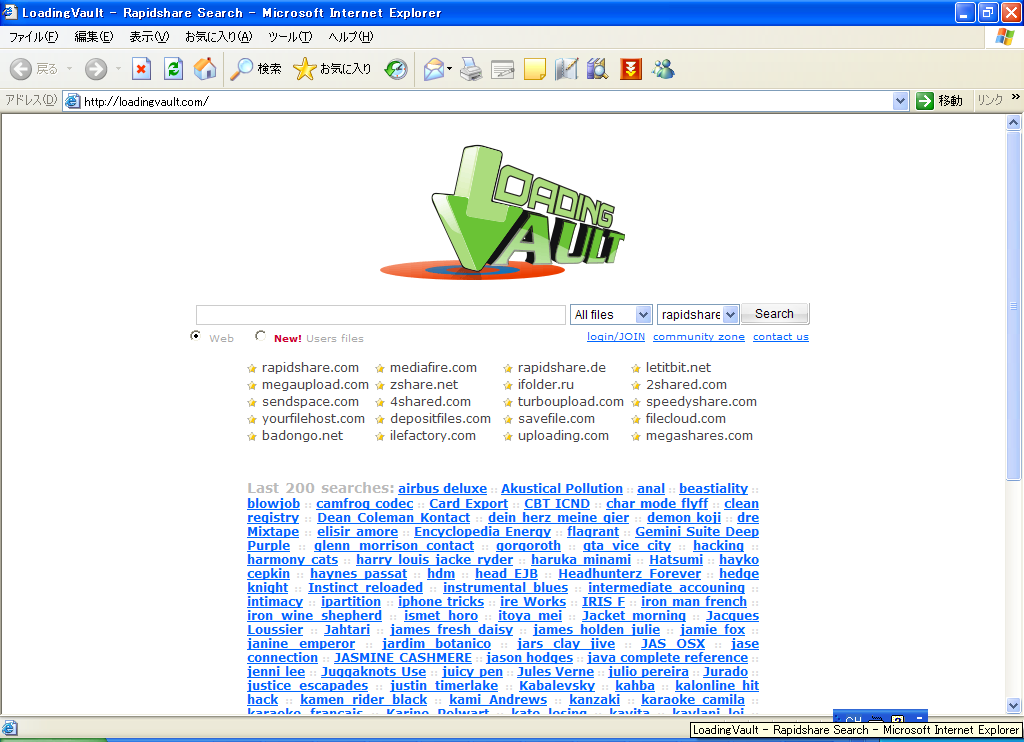The width and height of the screenshot is (1024, 742).
Task: Open the ファイル(F) menu
Action: coord(33,37)
